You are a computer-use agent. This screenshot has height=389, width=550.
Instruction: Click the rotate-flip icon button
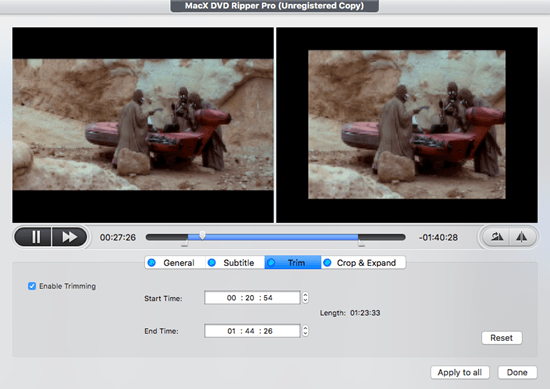[496, 237]
